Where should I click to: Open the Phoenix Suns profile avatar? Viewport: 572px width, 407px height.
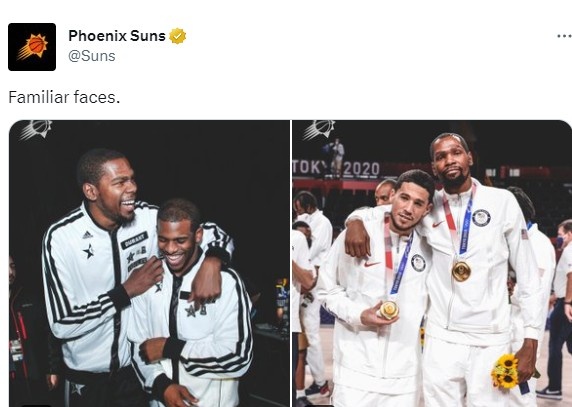click(32, 47)
